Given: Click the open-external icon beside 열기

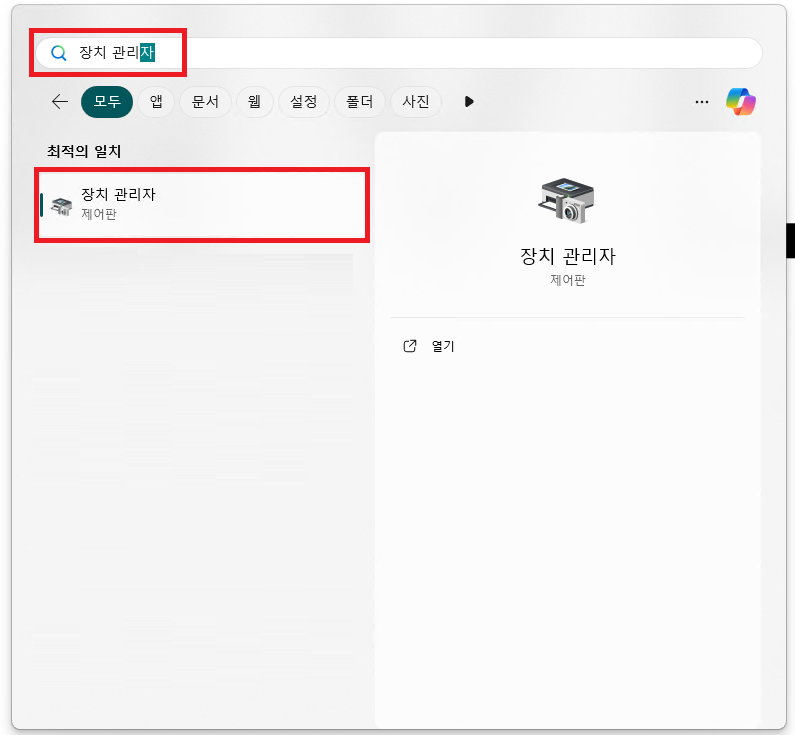Looking at the screenshot, I should click(x=410, y=346).
